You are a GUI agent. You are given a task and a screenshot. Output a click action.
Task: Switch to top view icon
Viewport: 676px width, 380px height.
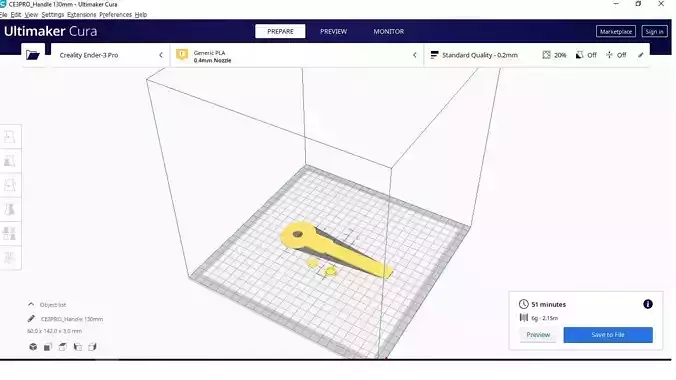click(63, 346)
